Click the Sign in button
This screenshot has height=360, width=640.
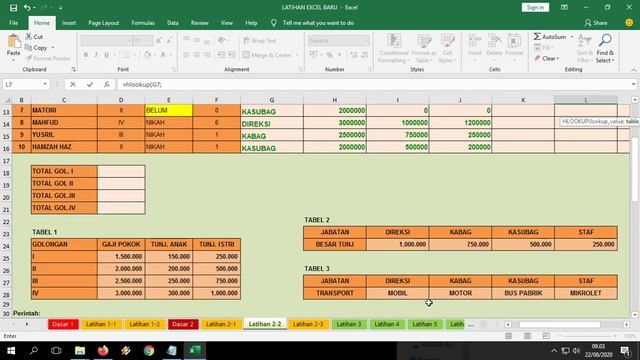coord(535,7)
